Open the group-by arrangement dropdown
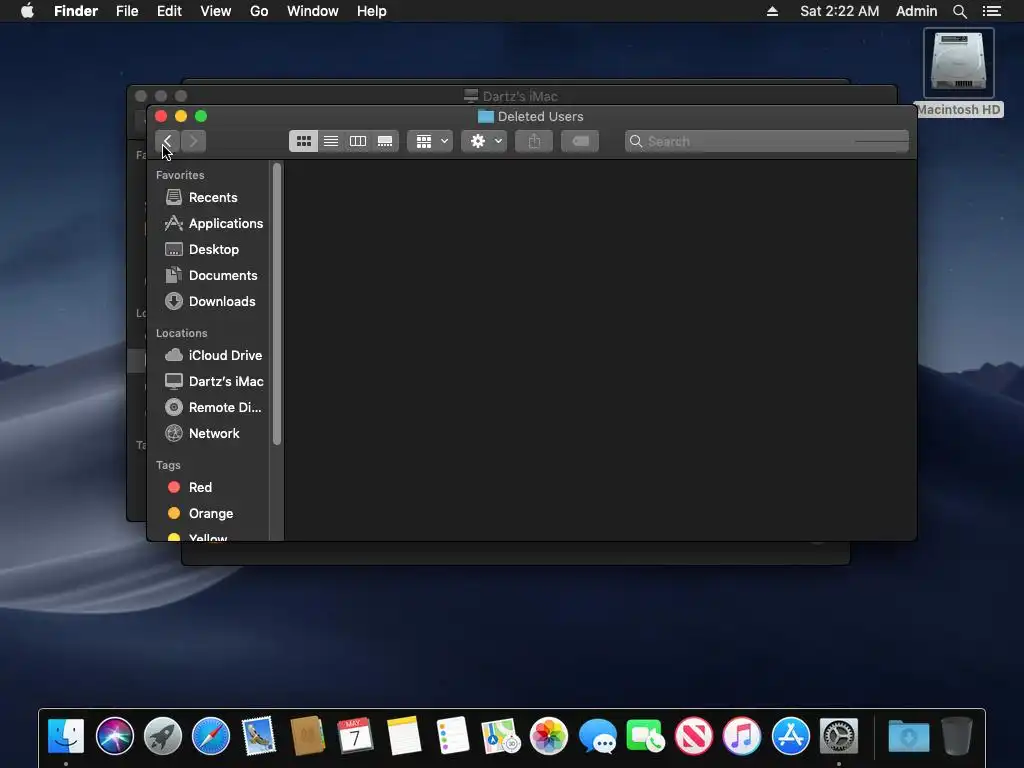Screen dimensions: 1024x768 (x=430, y=141)
